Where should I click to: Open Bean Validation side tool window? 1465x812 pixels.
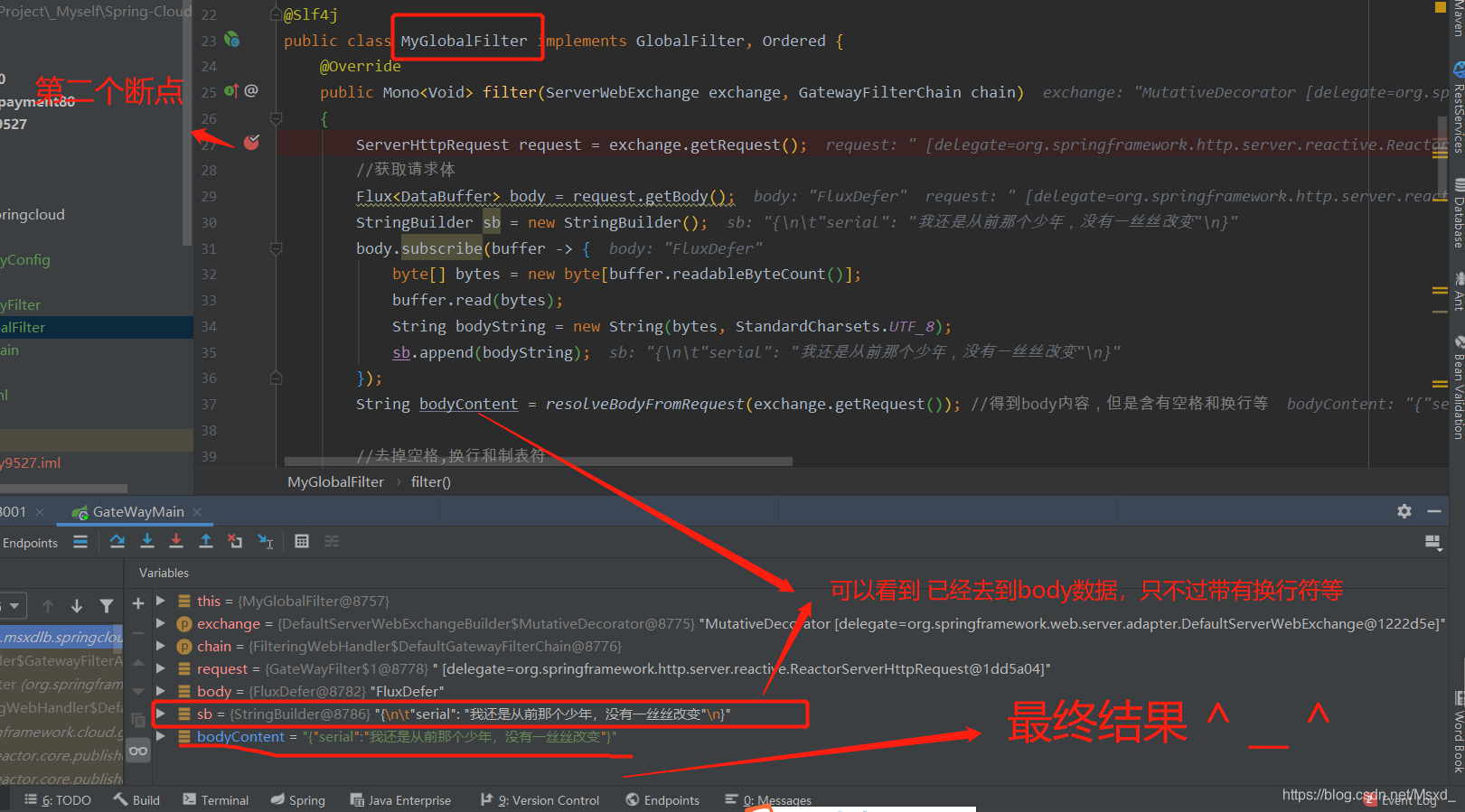click(x=1458, y=387)
